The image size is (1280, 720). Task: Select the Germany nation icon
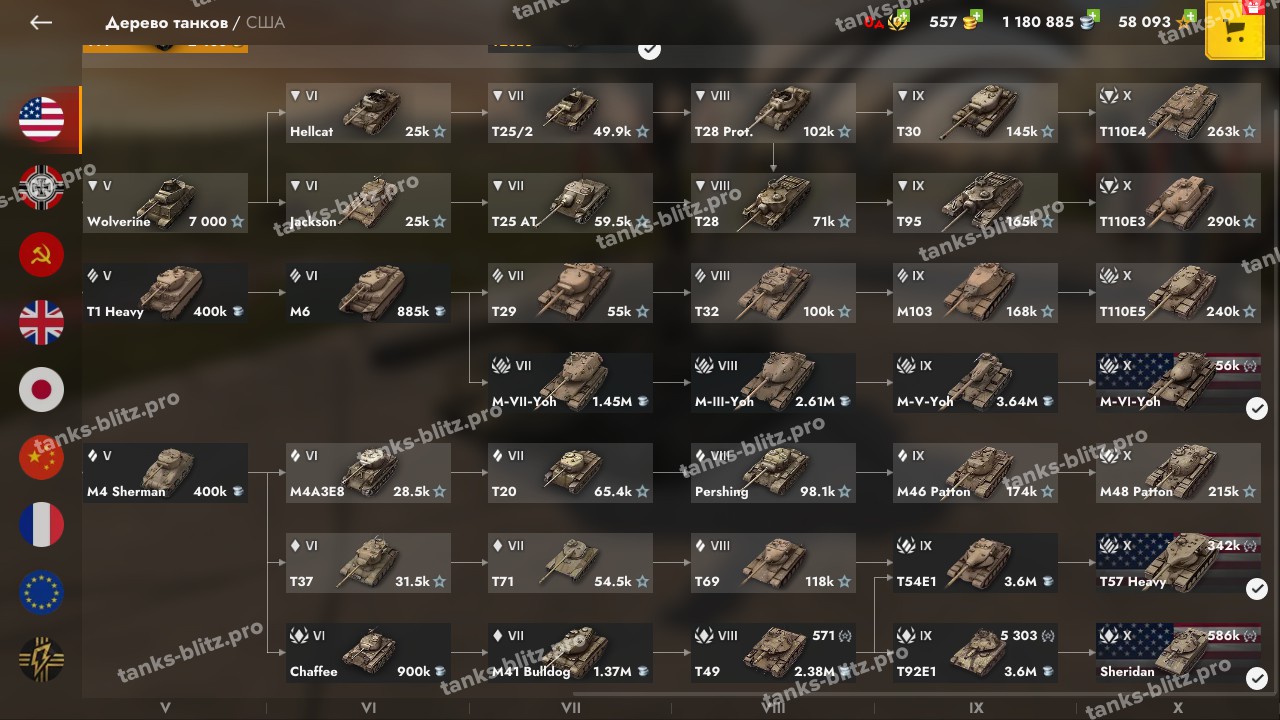pos(41,188)
